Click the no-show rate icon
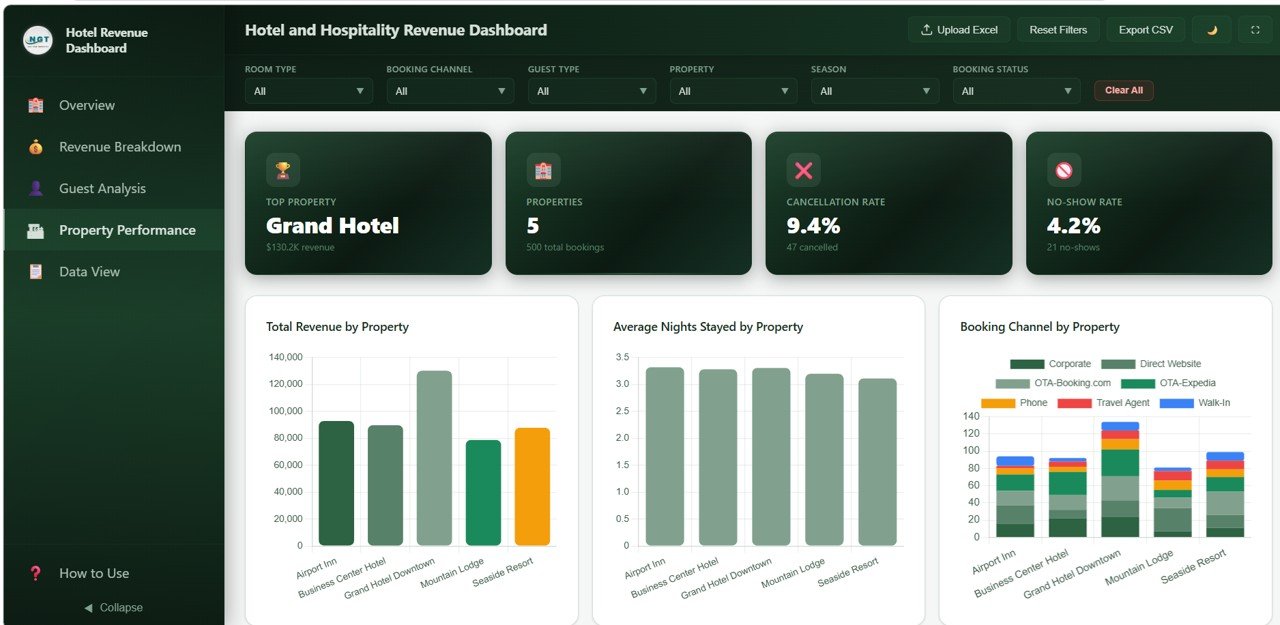 tap(1063, 169)
